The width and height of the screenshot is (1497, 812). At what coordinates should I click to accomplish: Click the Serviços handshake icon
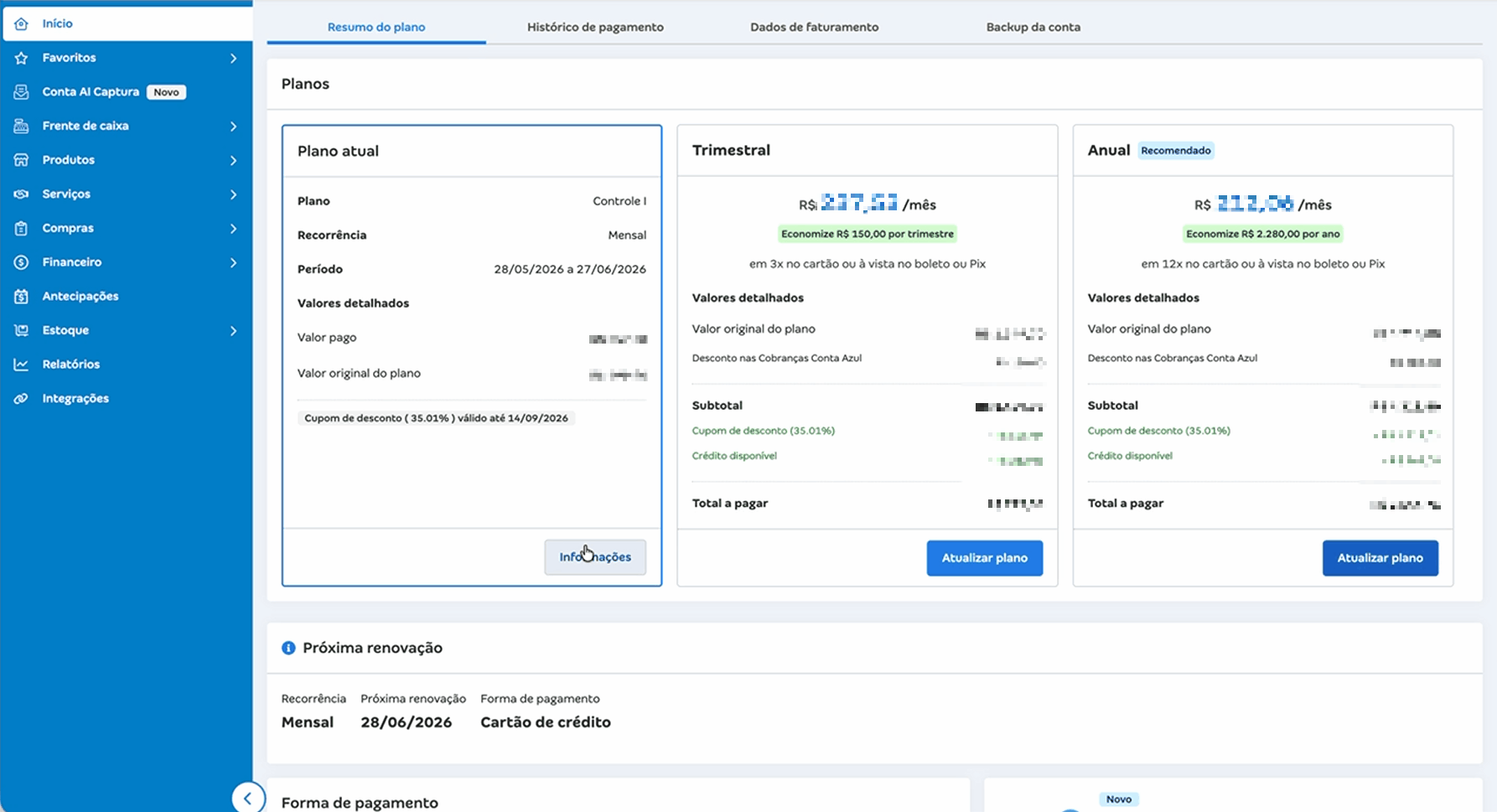point(21,194)
